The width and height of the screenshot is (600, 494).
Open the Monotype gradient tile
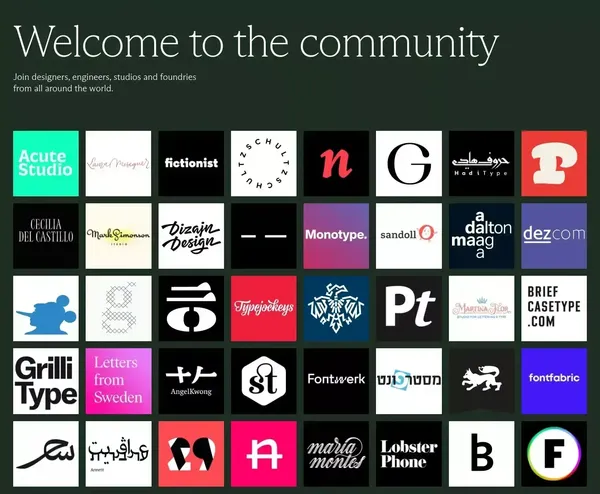(336, 236)
